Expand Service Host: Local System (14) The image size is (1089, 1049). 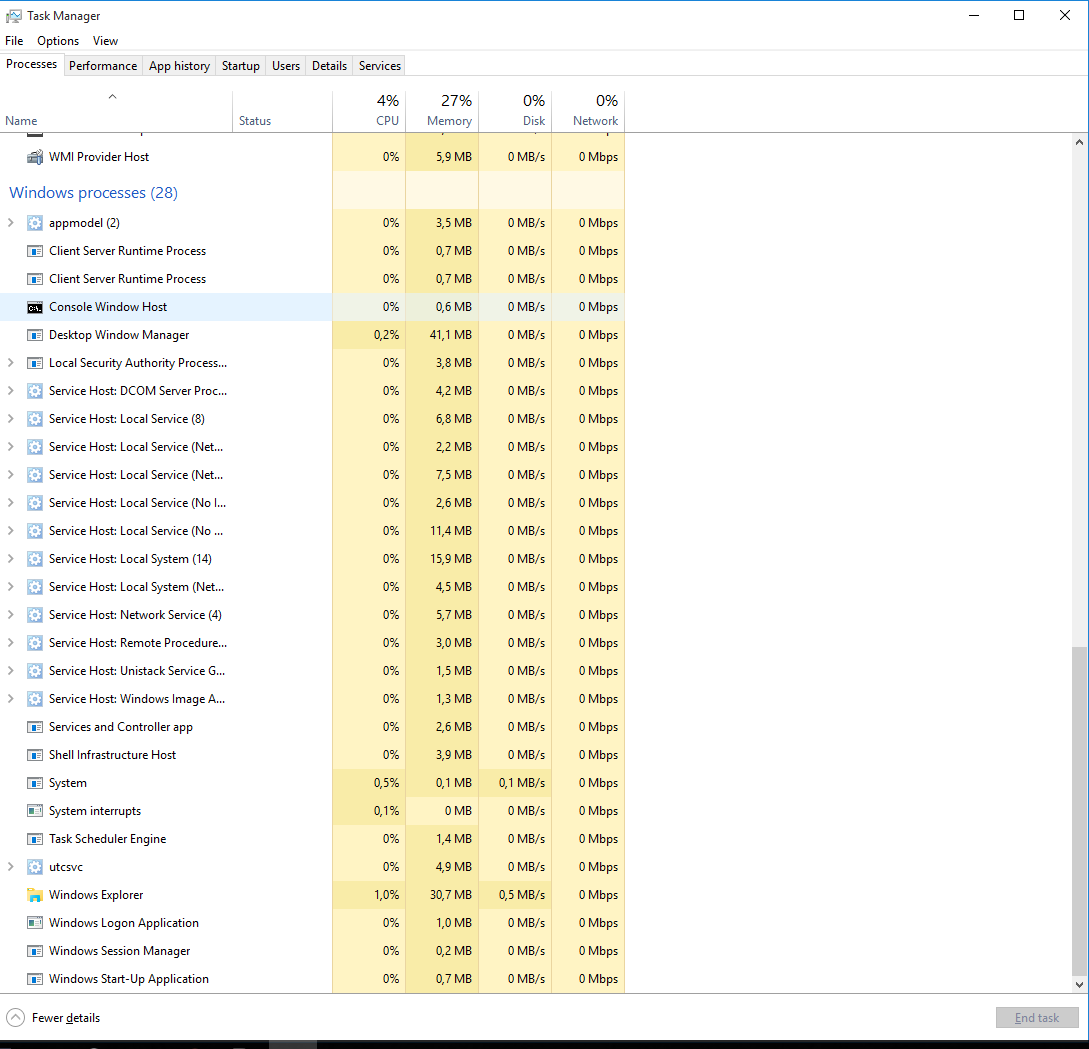coord(10,559)
